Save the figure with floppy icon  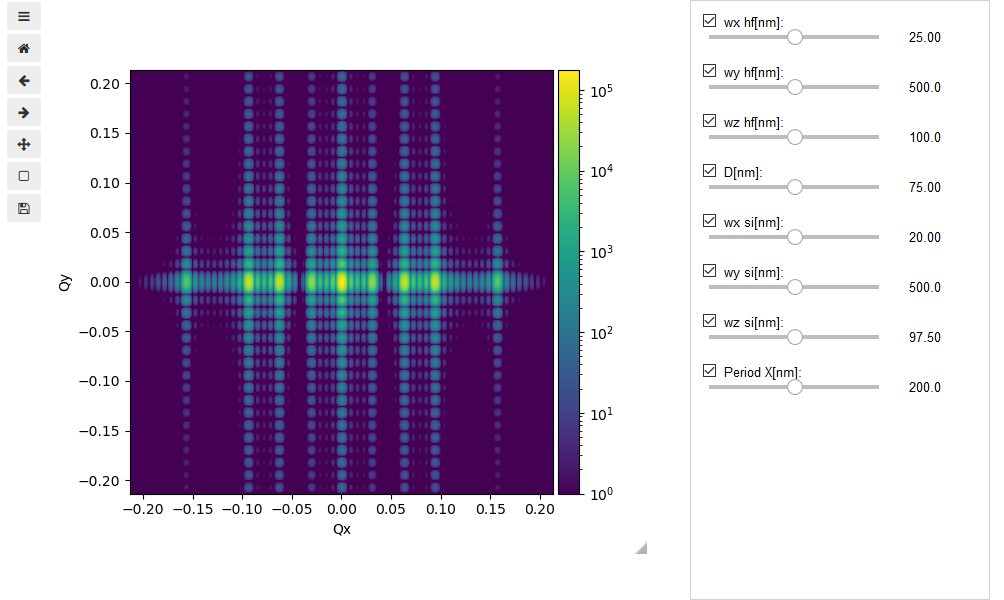tap(24, 208)
